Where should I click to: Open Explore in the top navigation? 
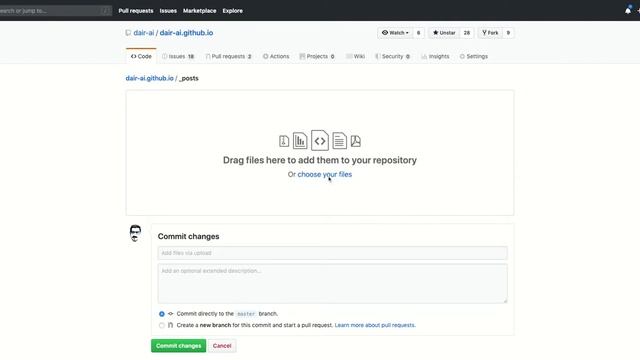(233, 11)
